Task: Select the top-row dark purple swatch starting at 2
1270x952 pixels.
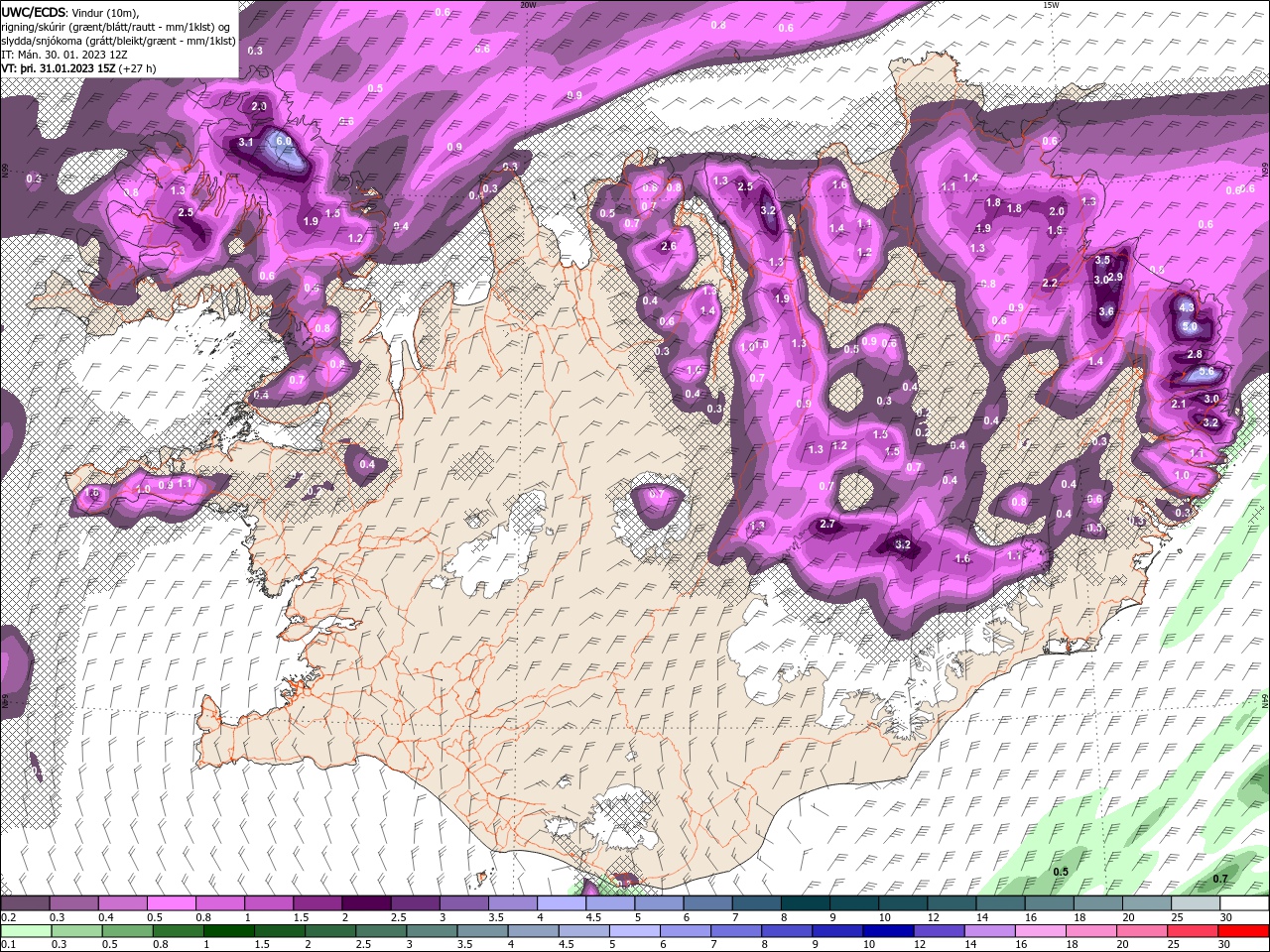Action: coord(365,903)
